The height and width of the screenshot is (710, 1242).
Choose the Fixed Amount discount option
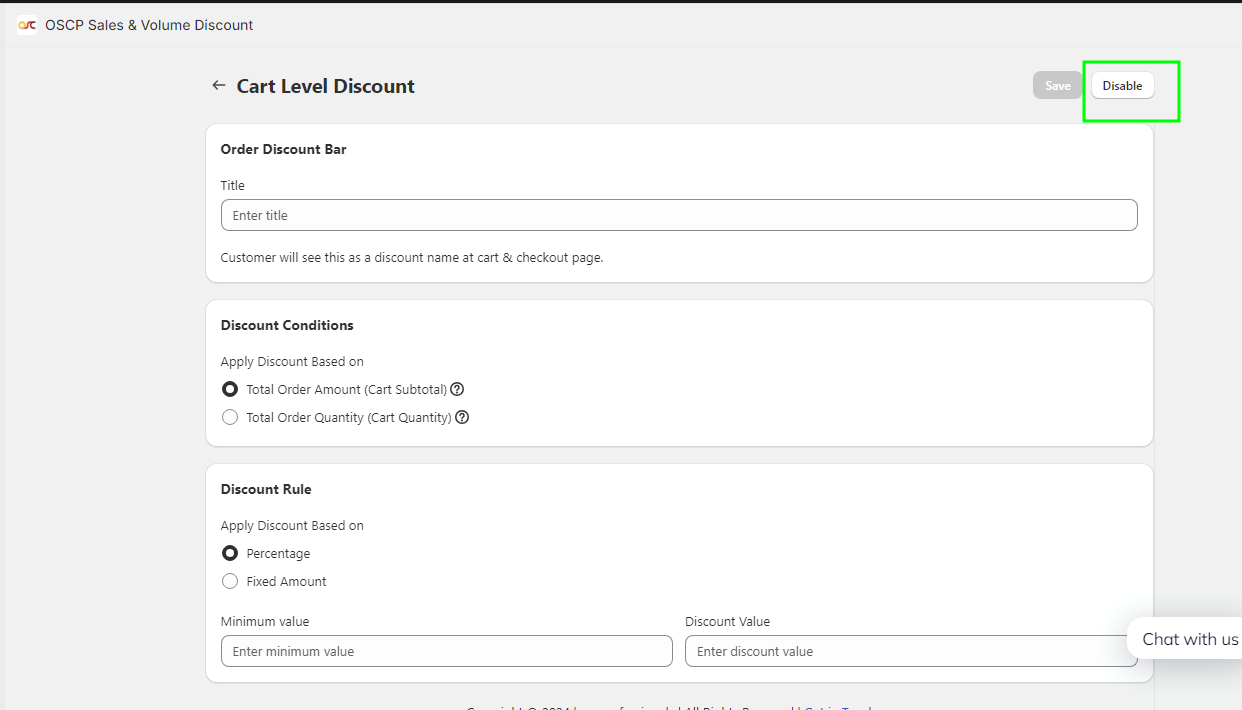click(230, 581)
